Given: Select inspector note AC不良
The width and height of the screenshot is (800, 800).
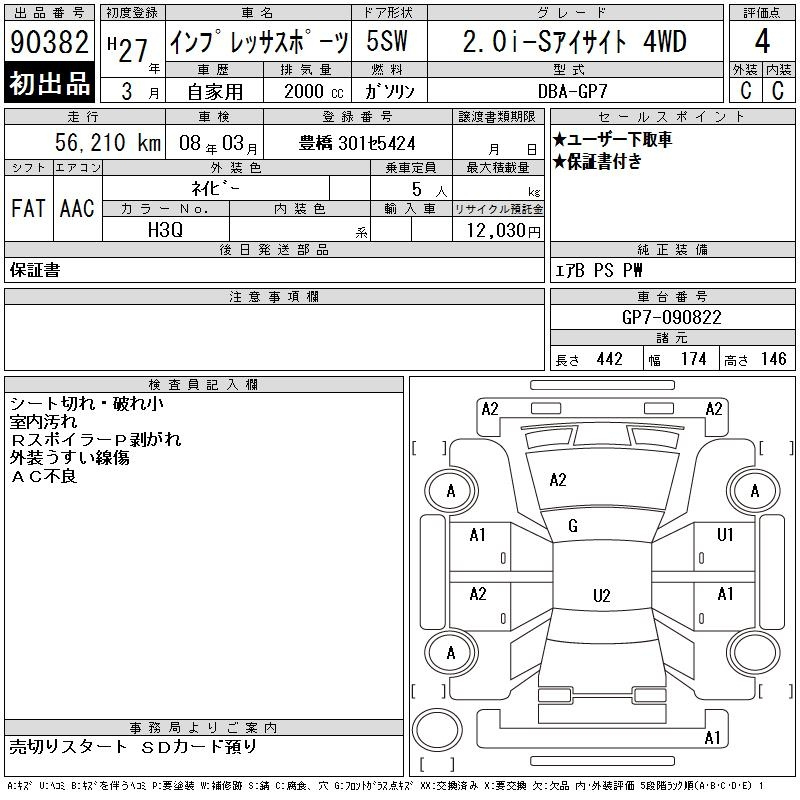Looking at the screenshot, I should pyautogui.click(x=43, y=476).
